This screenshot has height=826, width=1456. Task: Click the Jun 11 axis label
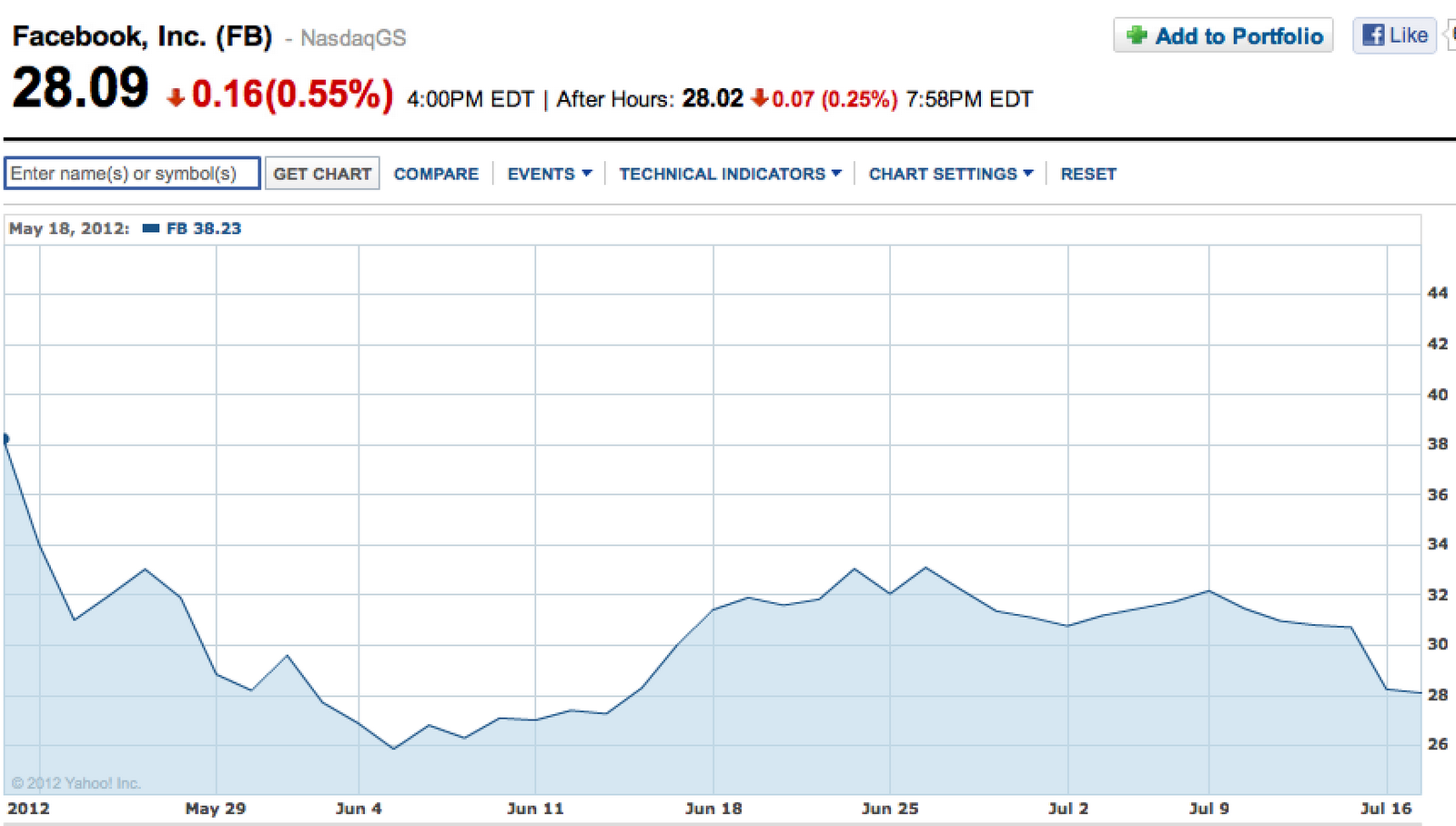(x=535, y=808)
